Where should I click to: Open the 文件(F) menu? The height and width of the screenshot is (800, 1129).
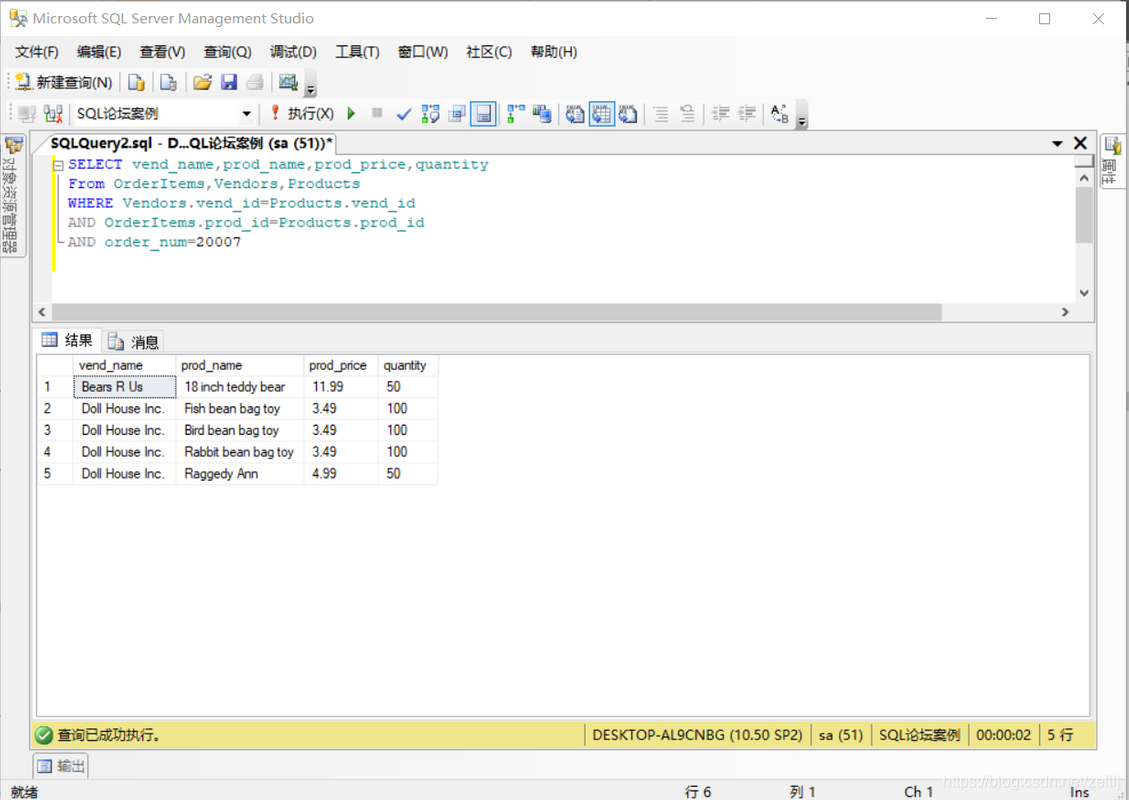[37, 52]
